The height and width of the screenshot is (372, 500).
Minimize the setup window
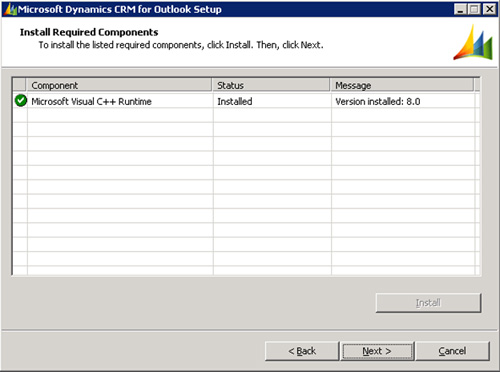click(x=460, y=9)
